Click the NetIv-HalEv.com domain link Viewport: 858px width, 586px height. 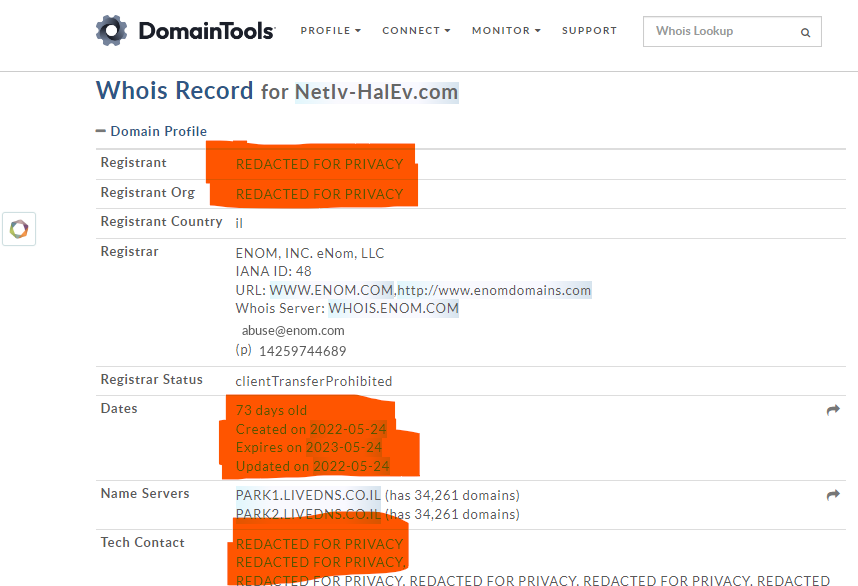(x=376, y=92)
